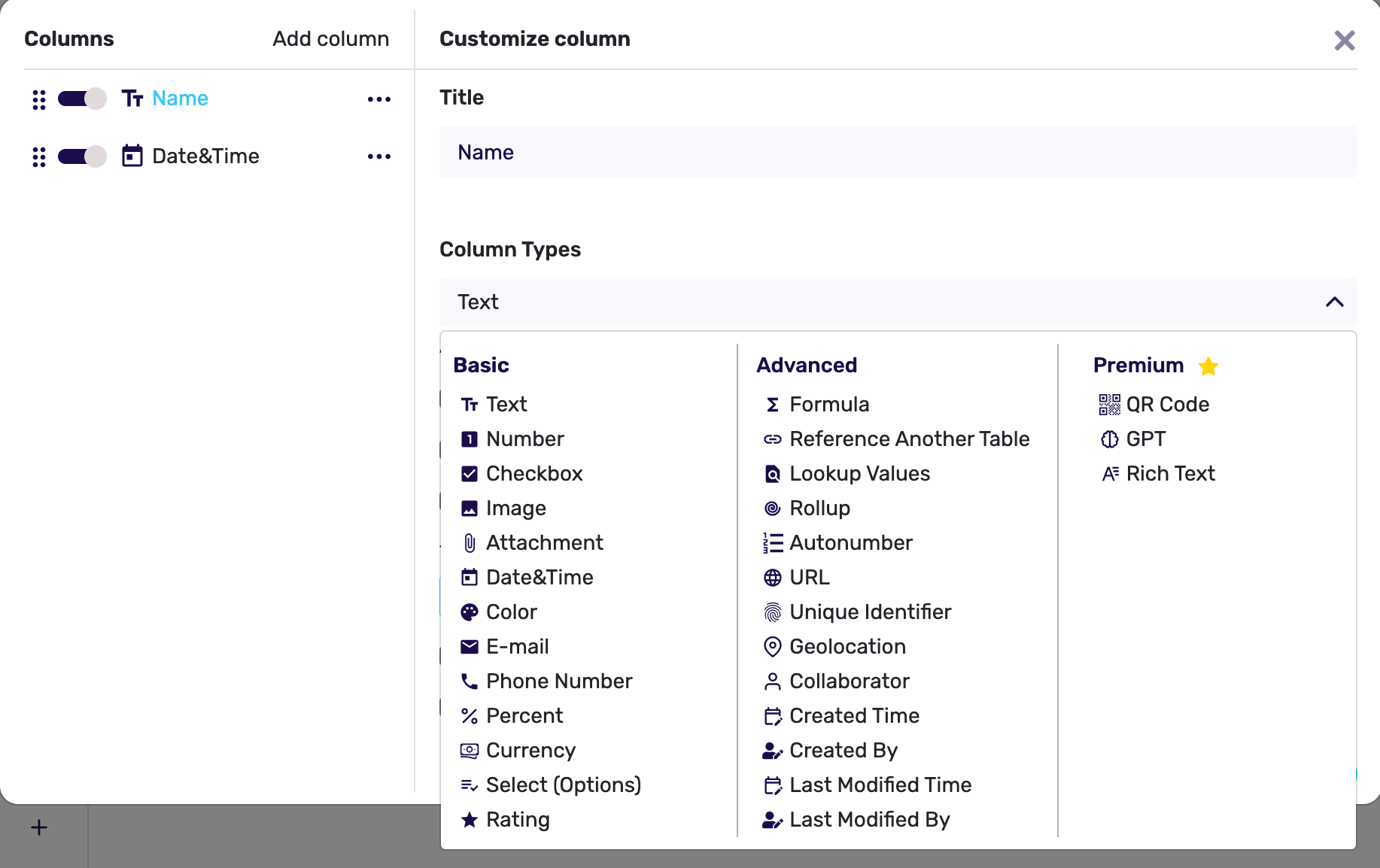Click the Title input field
Viewport: 1380px width, 868px height.
point(898,153)
